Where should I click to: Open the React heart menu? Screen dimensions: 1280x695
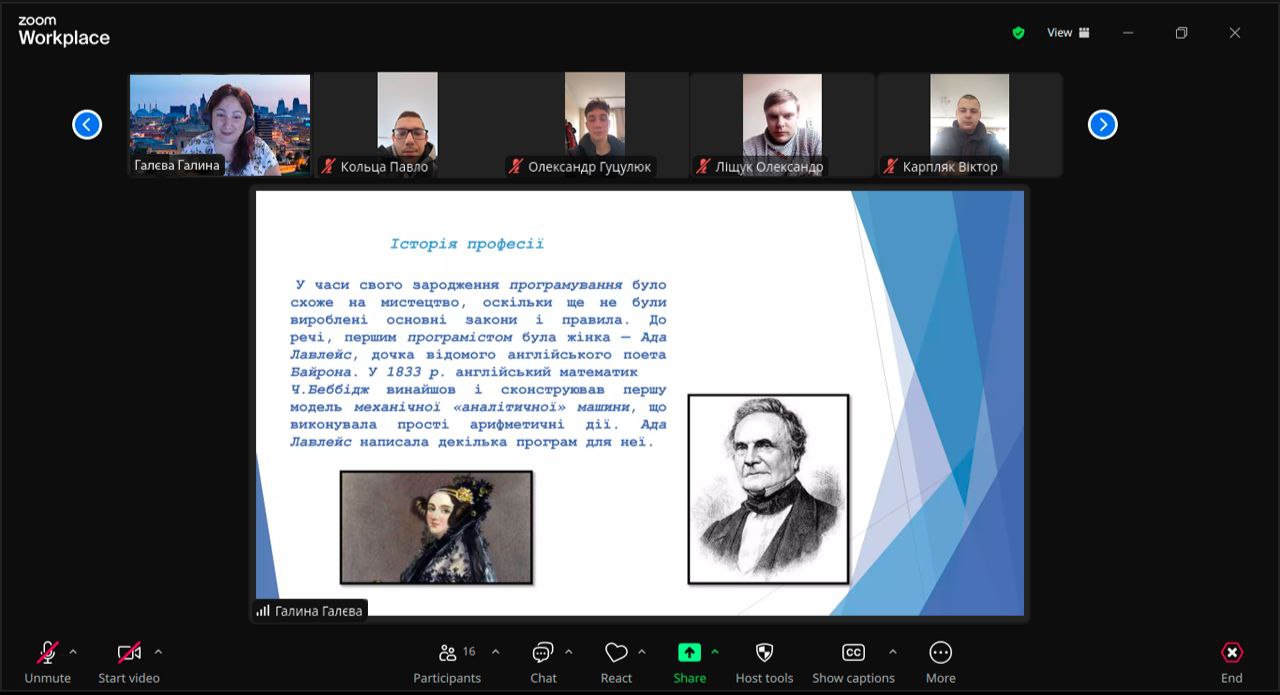pos(616,662)
